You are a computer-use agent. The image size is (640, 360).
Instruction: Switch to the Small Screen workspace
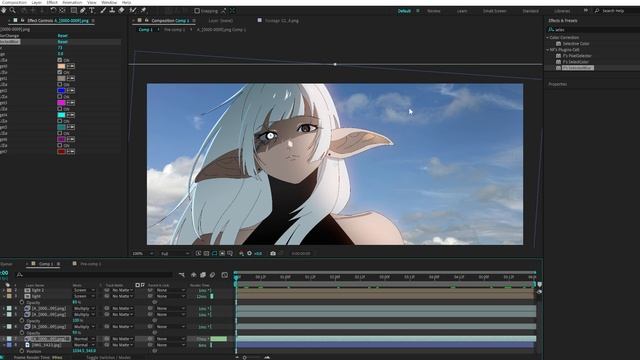495,11
